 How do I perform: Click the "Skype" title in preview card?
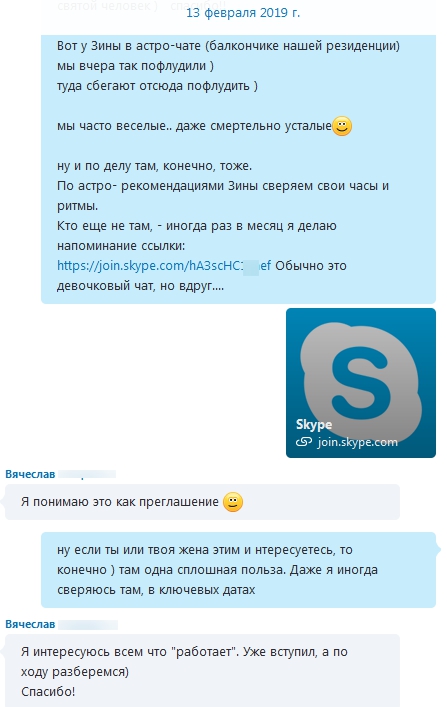314,424
